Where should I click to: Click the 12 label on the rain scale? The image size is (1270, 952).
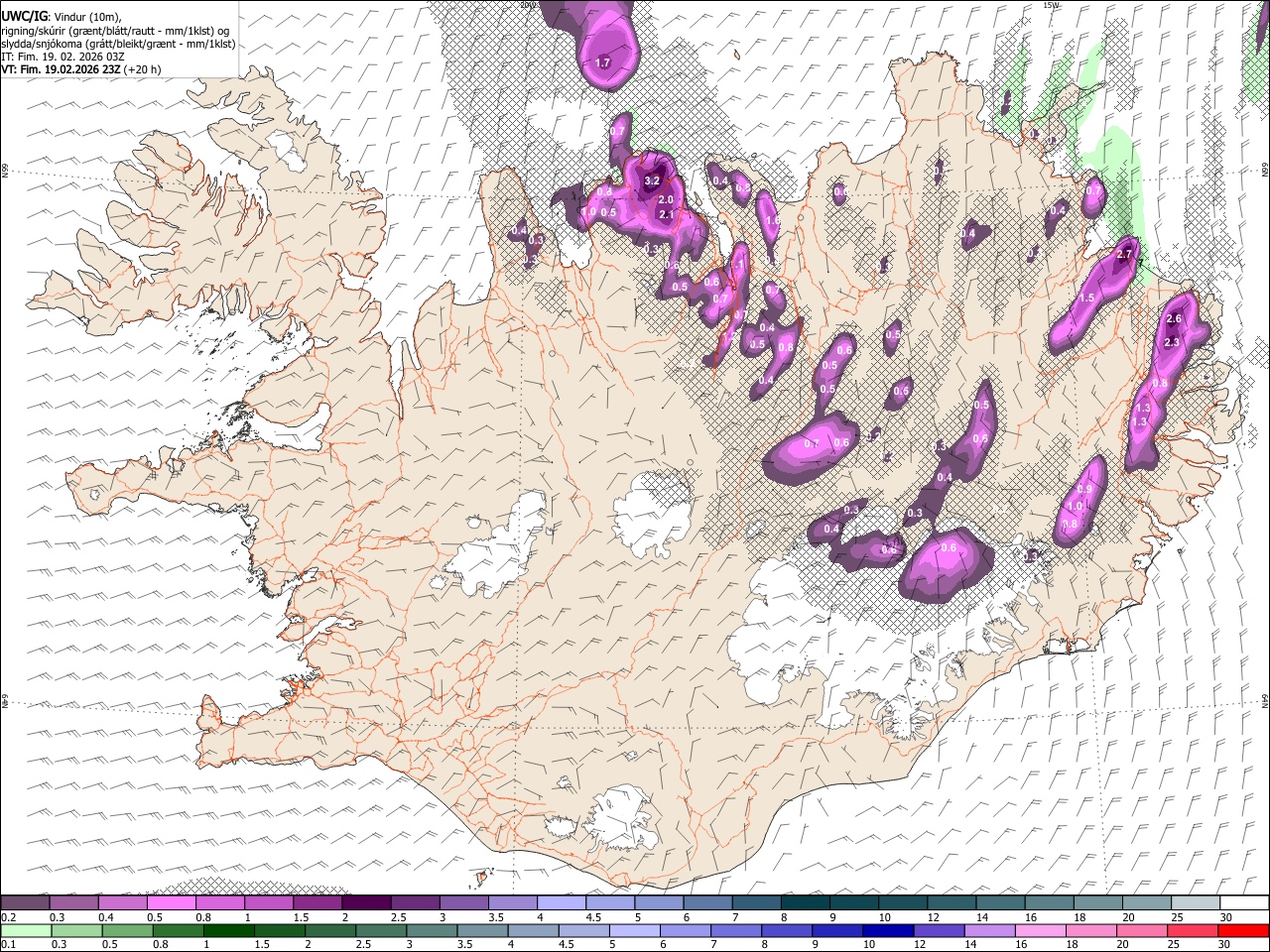tap(919, 945)
